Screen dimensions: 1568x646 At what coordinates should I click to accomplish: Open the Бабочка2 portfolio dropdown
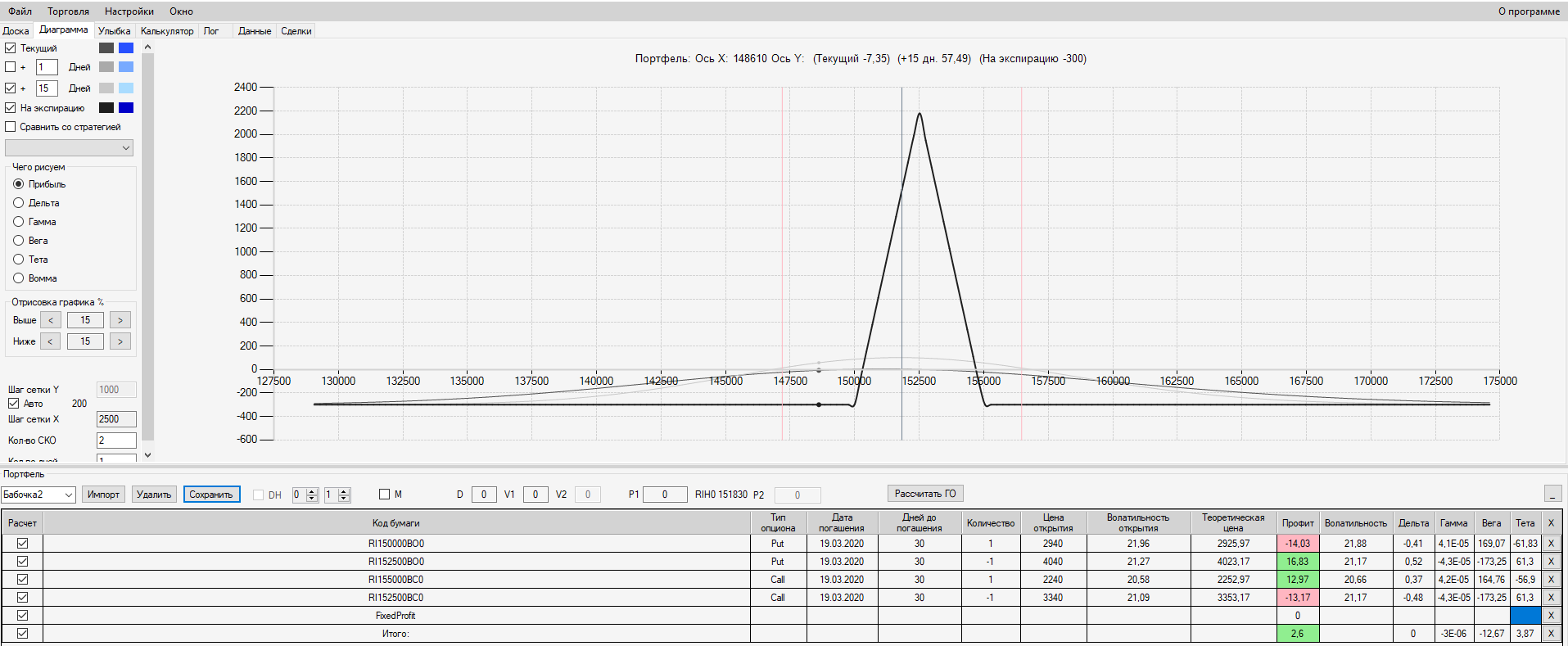pyautogui.click(x=38, y=495)
